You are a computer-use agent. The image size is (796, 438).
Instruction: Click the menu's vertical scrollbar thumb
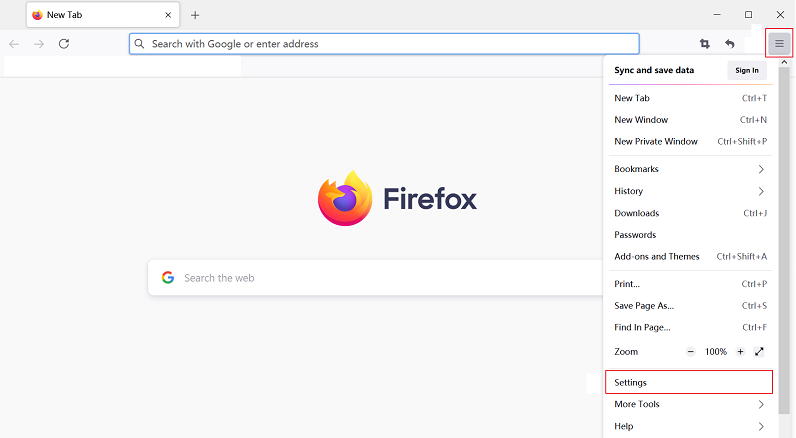(784, 241)
